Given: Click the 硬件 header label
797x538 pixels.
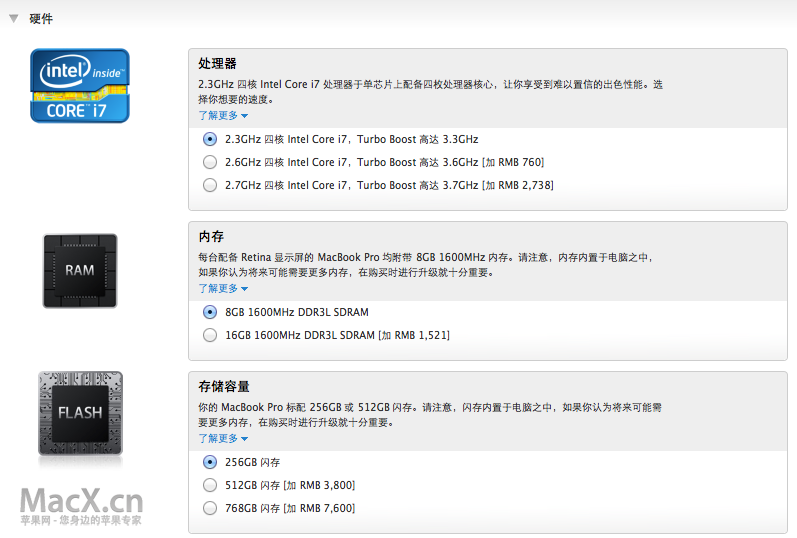Looking at the screenshot, I should [41, 19].
